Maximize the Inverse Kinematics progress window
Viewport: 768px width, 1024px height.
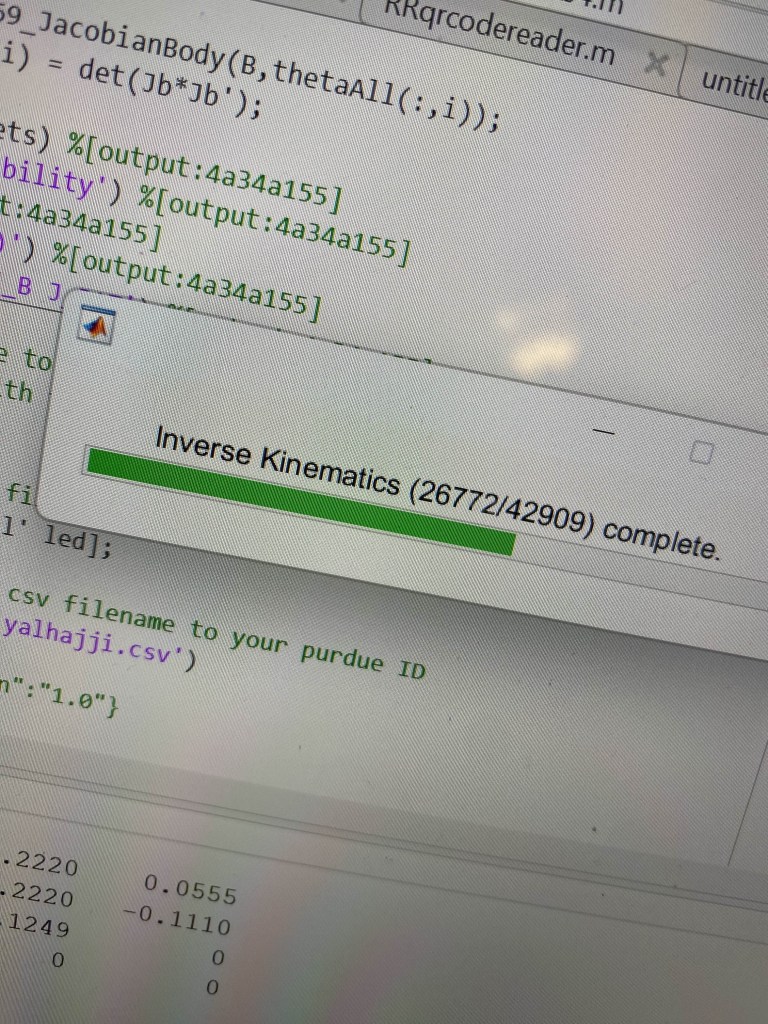(701, 453)
